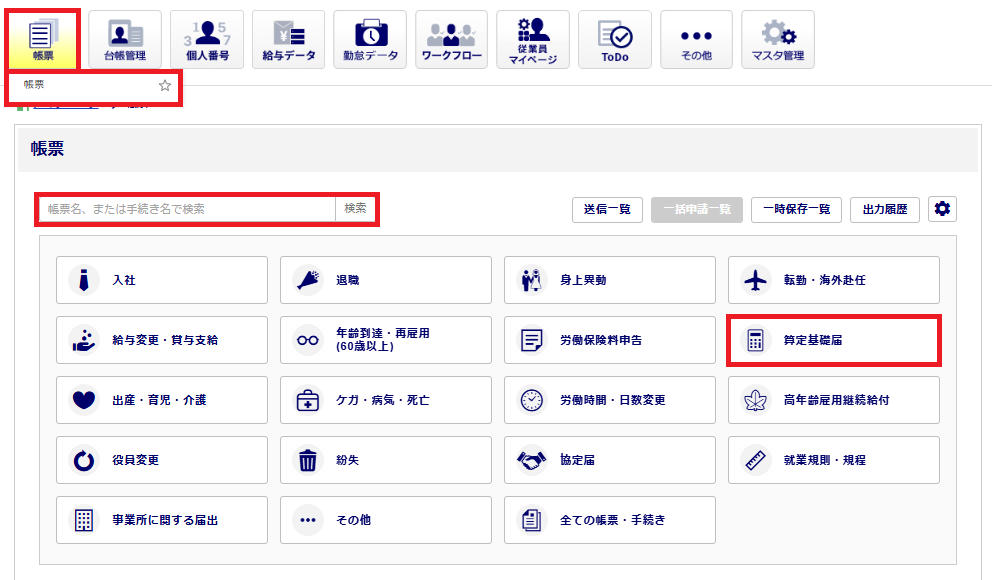Click the 出力履歴 button
The height and width of the screenshot is (580, 992).
[885, 209]
